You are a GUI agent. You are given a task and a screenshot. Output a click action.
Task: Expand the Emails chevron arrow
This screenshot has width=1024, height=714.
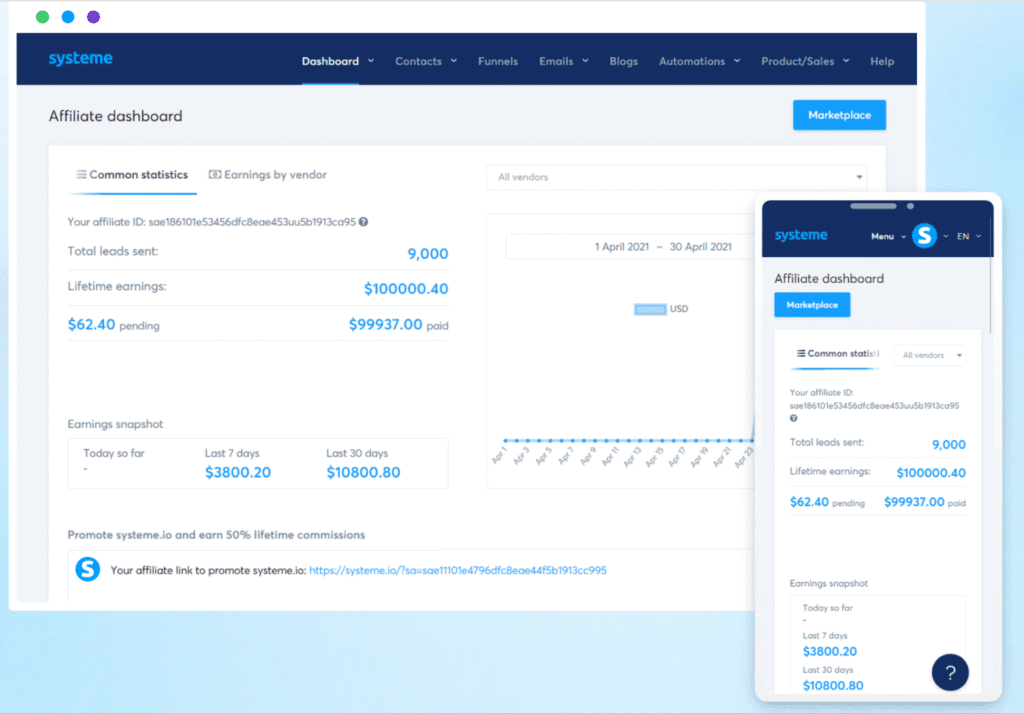(x=585, y=61)
